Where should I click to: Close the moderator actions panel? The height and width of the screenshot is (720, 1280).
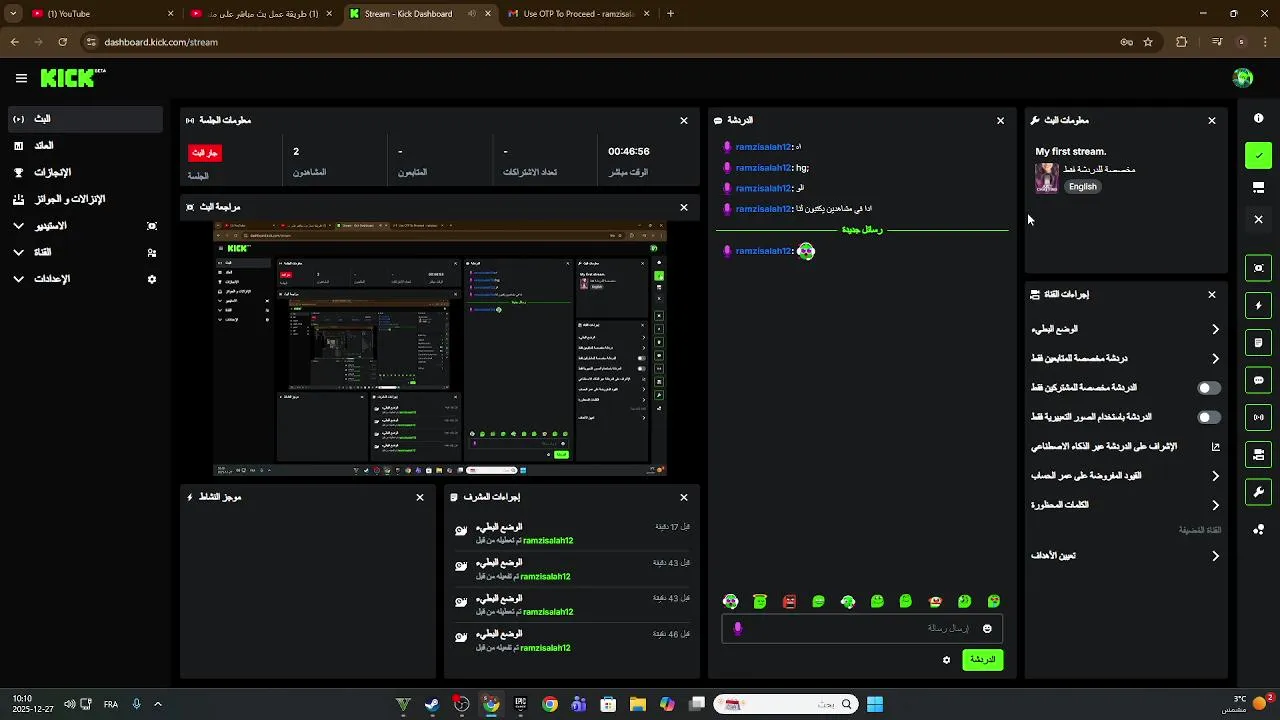pyautogui.click(x=684, y=497)
